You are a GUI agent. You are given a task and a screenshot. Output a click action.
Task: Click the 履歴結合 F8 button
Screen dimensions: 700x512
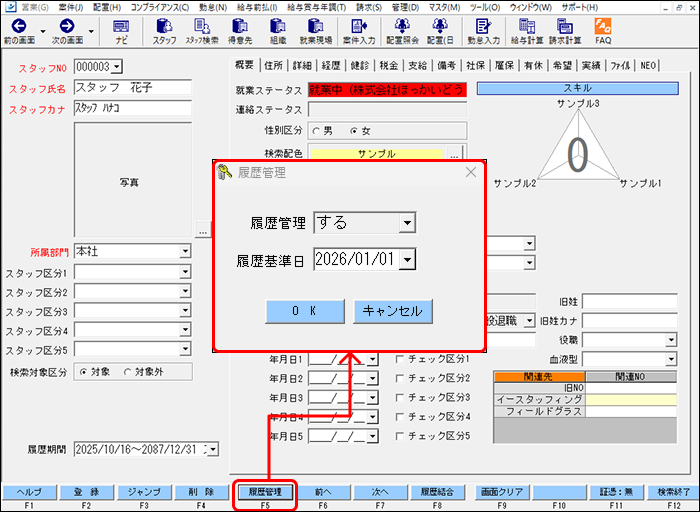coord(437,492)
